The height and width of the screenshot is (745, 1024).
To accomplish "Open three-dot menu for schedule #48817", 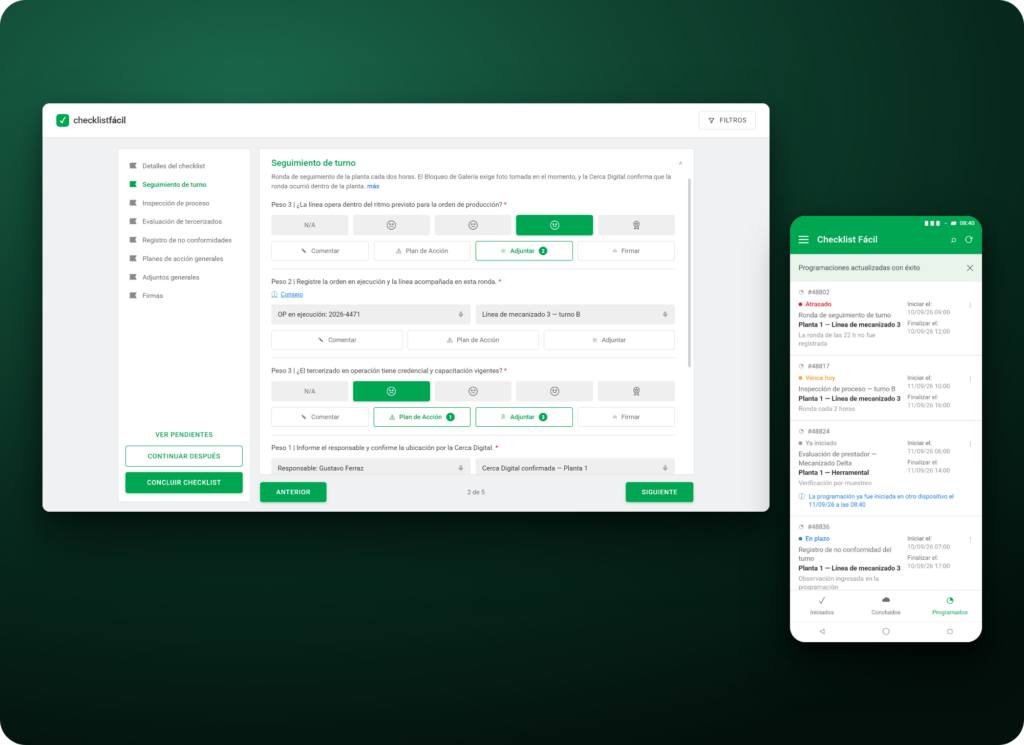I will [970, 379].
